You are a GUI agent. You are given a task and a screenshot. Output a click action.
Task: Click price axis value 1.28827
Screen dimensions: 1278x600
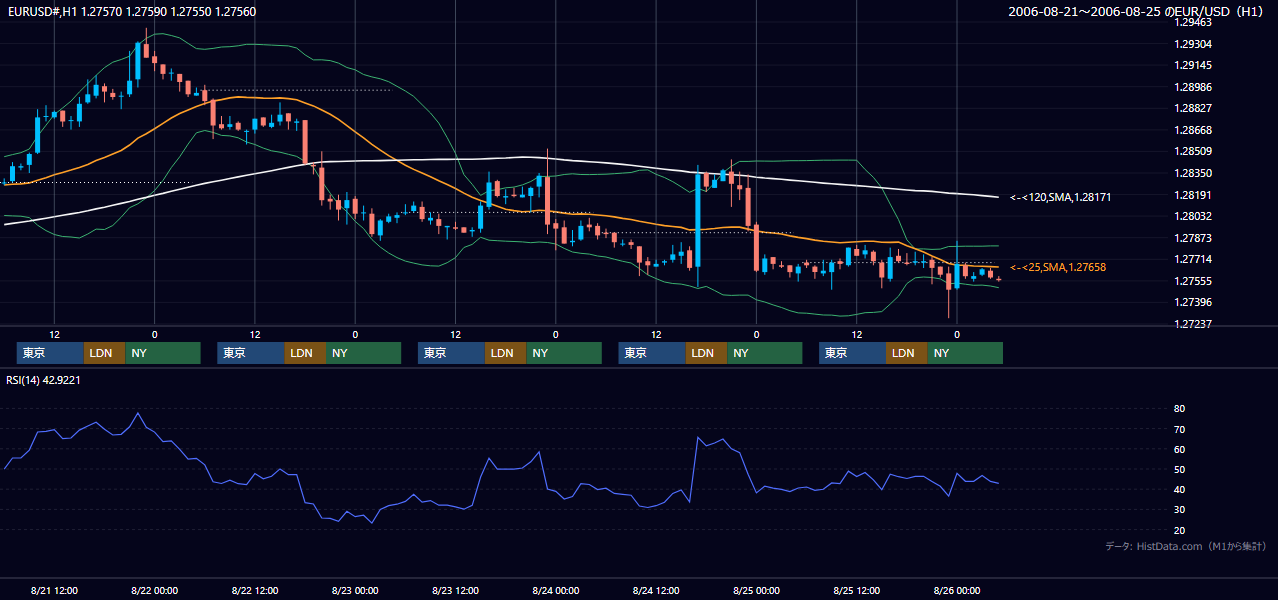[x=1192, y=108]
